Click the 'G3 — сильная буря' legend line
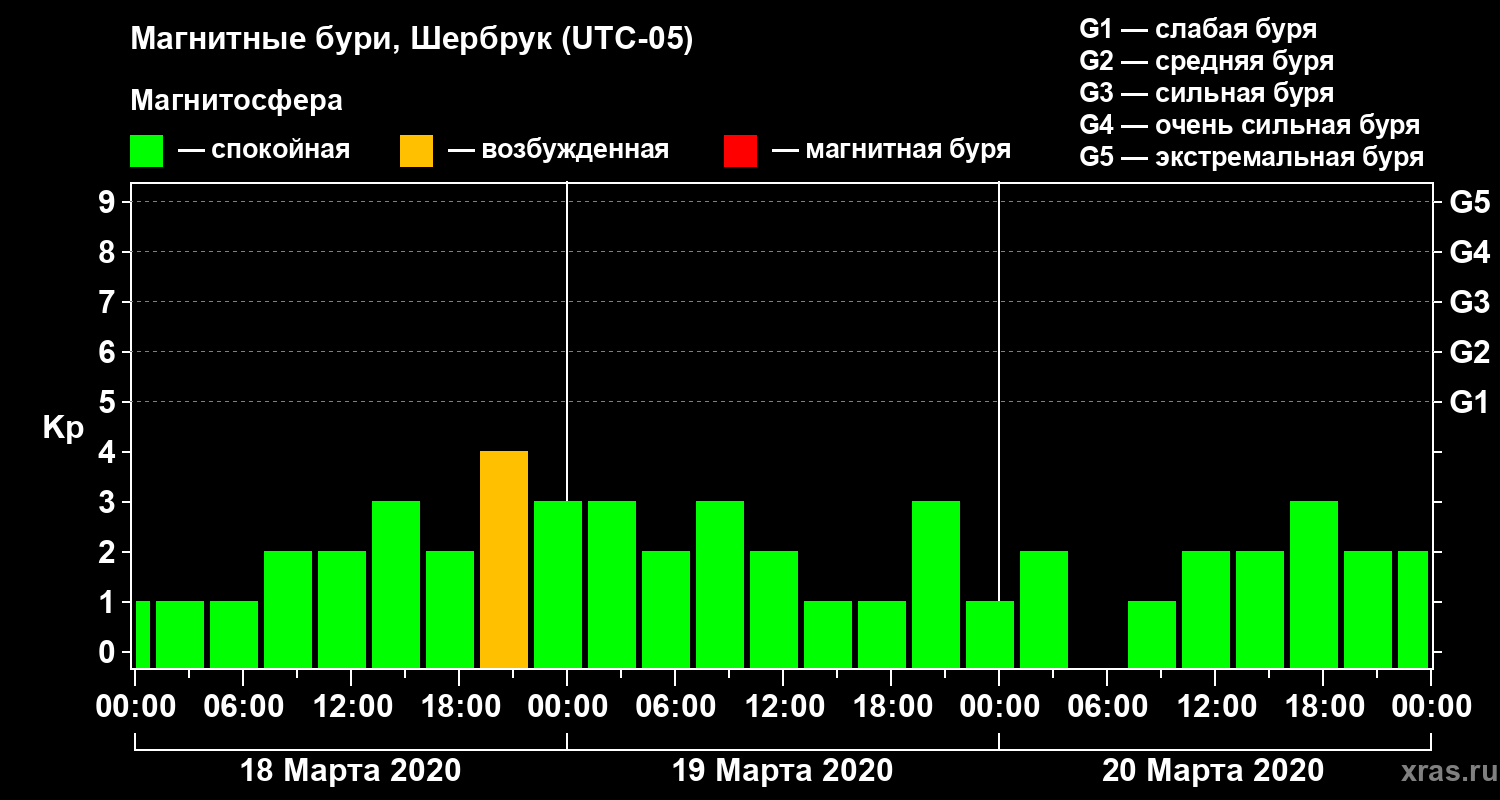 coord(1206,93)
